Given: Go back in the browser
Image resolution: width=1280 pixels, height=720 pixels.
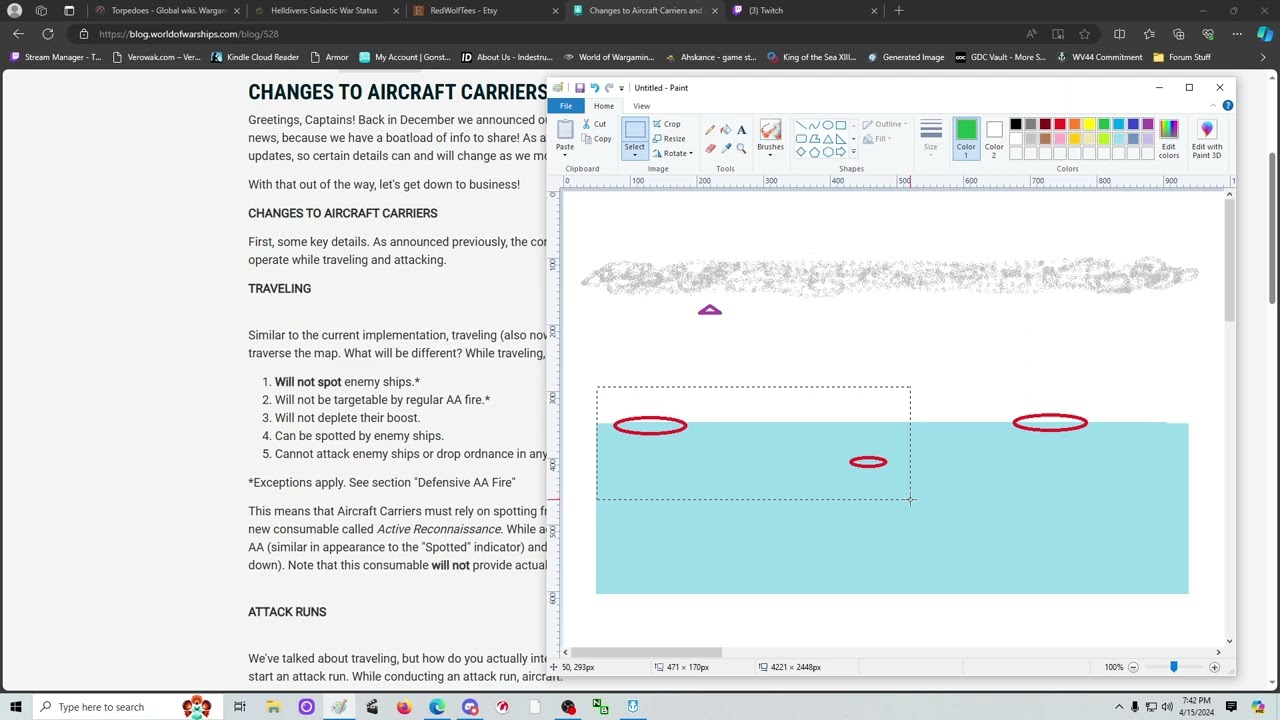Looking at the screenshot, I should [18, 34].
